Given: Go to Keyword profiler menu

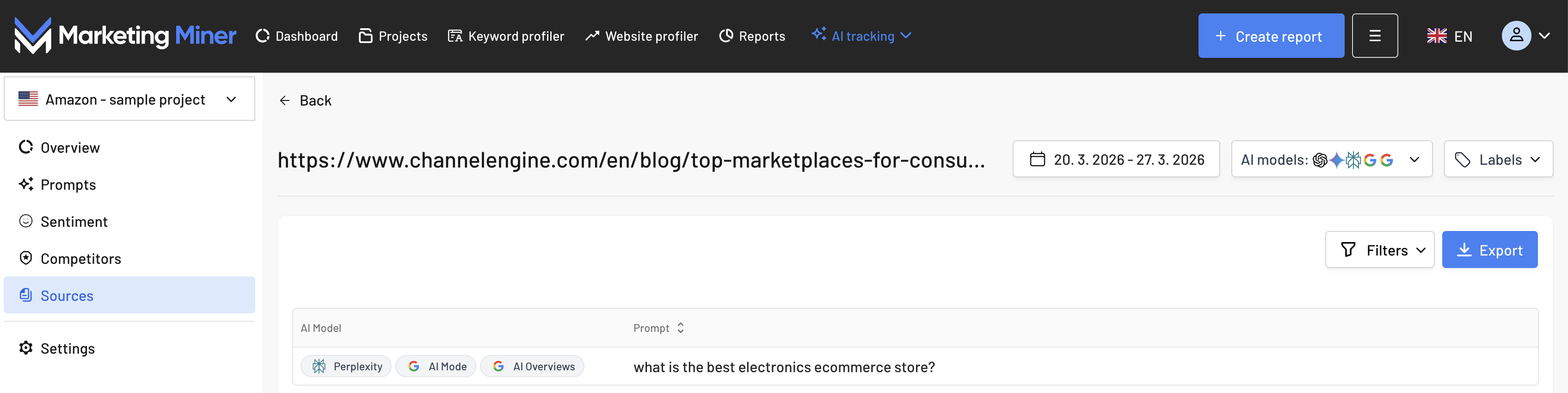Looking at the screenshot, I should click(x=506, y=36).
